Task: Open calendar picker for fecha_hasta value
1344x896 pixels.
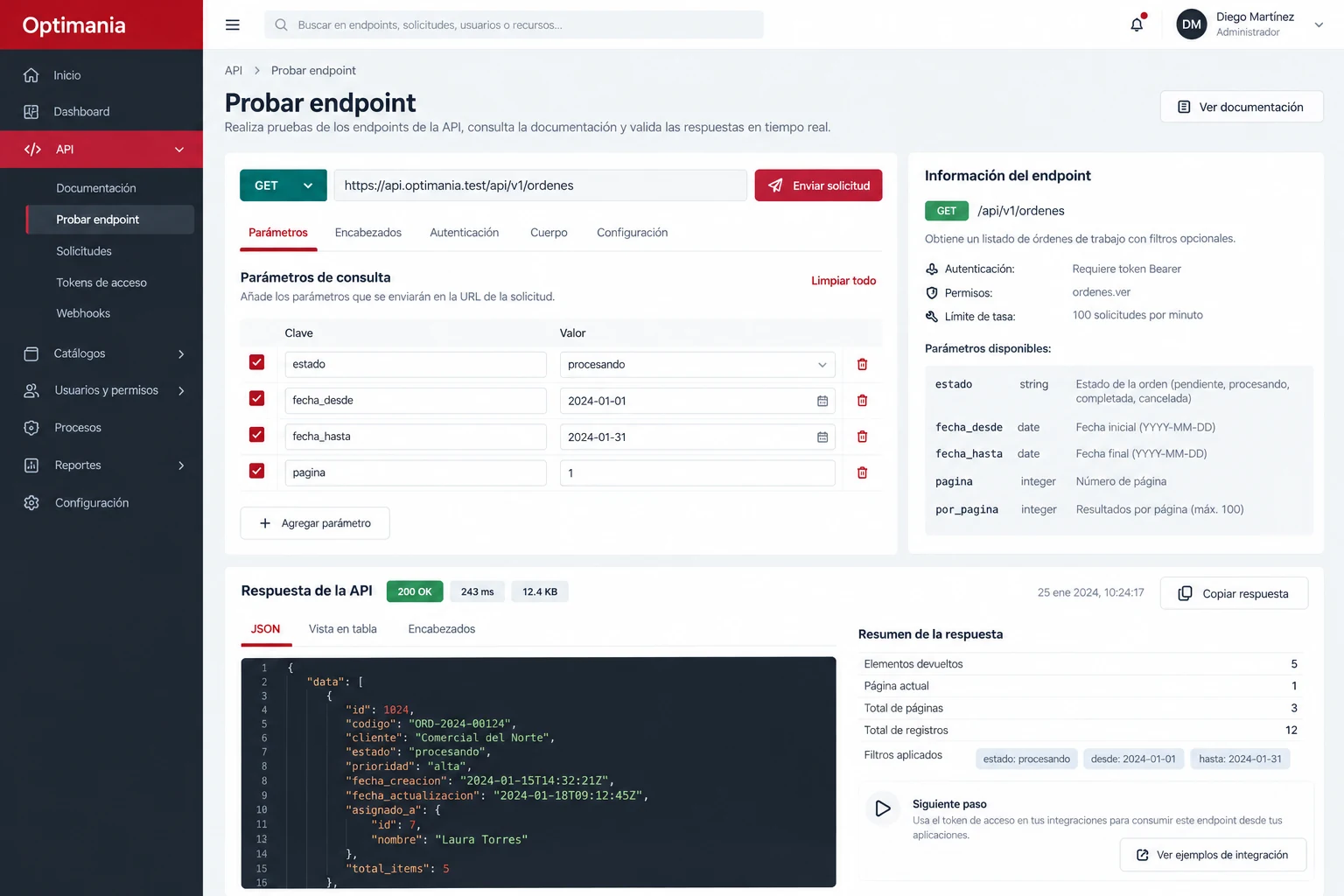Action: 822,437
